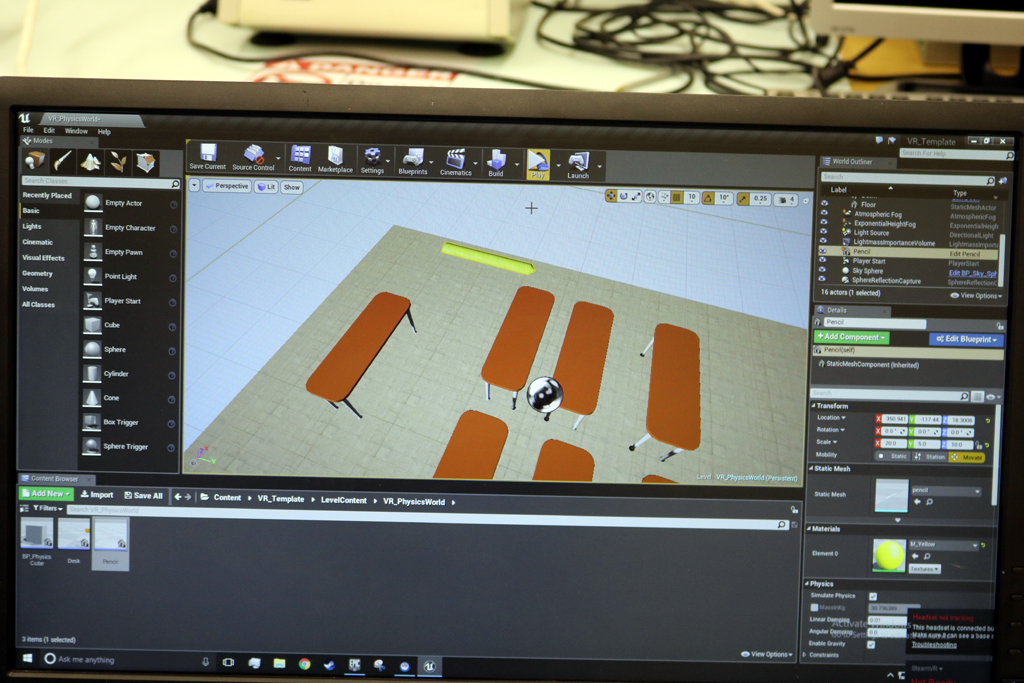Image resolution: width=1024 pixels, height=683 pixels.
Task: Reset Location to default arrow
Action: [987, 421]
